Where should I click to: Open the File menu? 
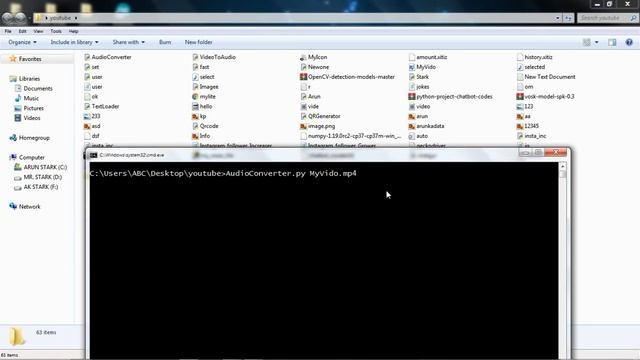[8, 31]
